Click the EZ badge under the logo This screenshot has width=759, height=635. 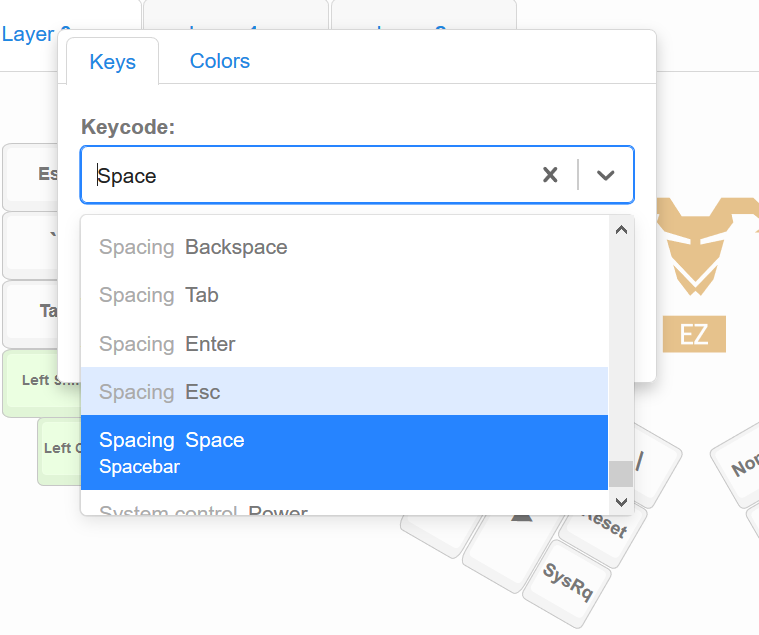coord(694,334)
